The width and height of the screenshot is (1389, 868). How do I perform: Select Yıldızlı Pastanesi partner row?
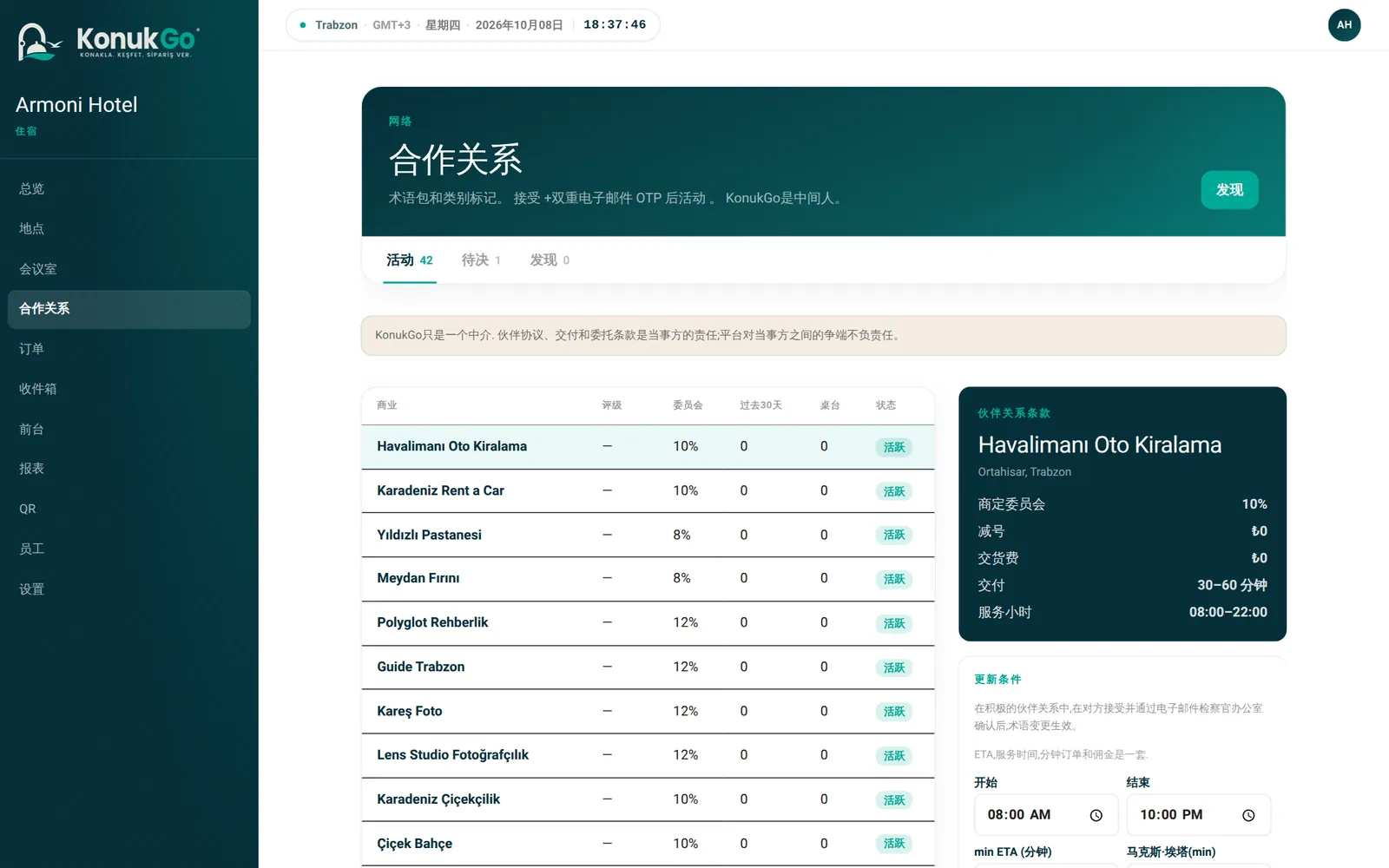648,535
